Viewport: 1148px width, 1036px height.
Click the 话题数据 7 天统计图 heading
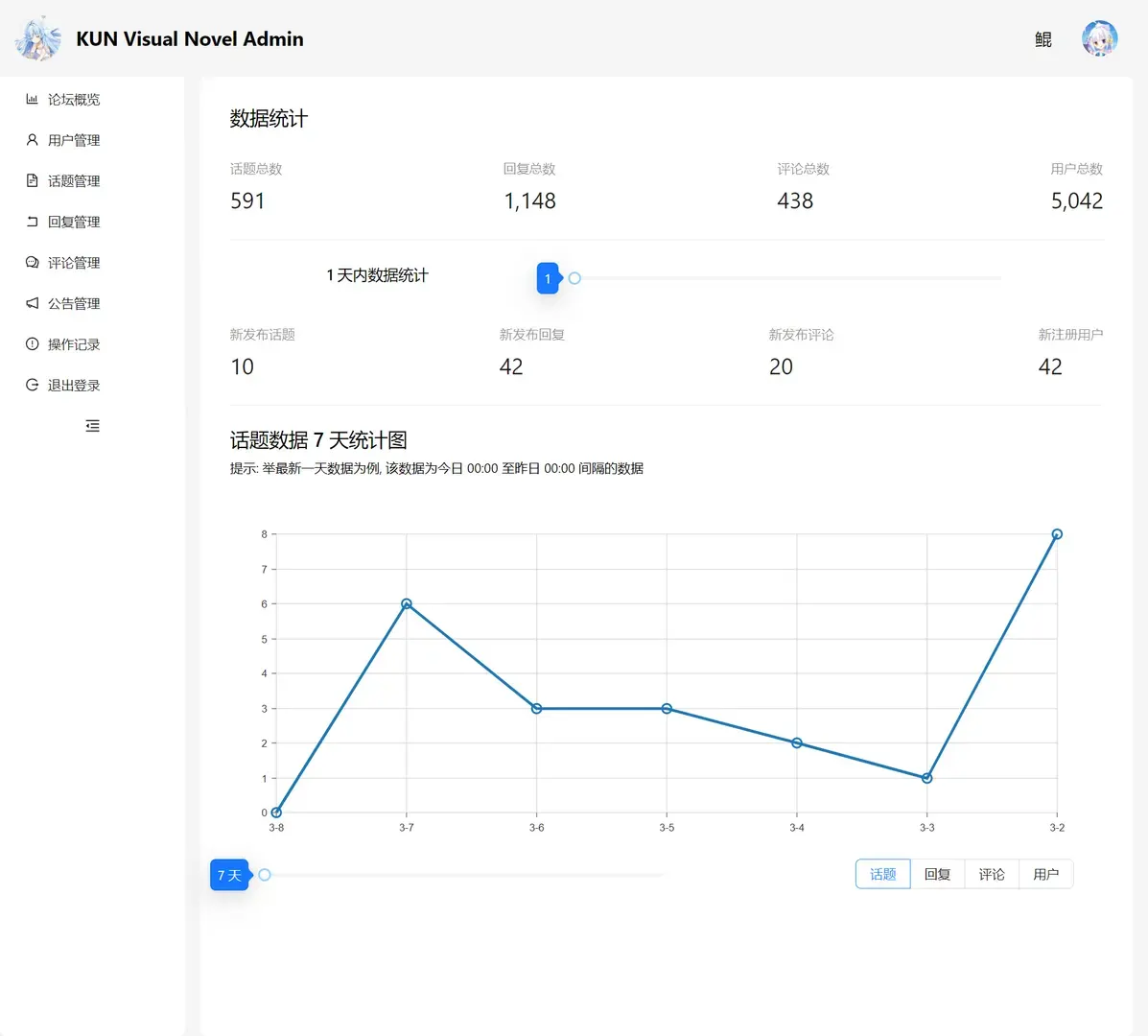click(x=318, y=440)
